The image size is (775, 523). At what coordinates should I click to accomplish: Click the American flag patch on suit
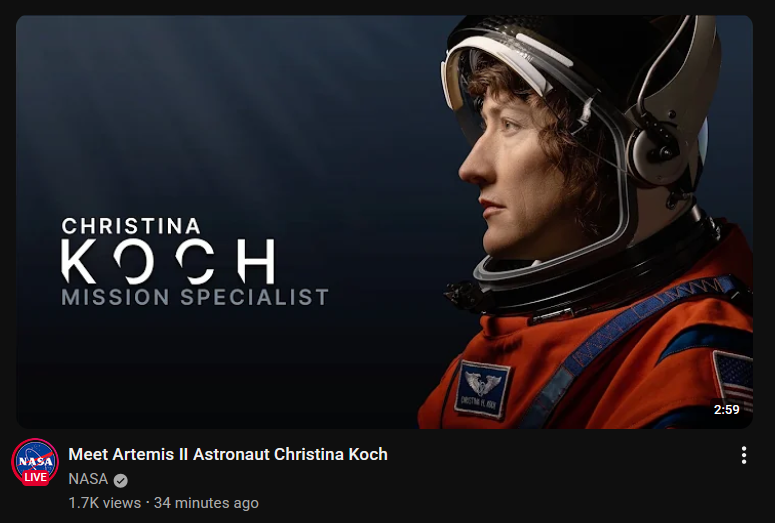tap(733, 378)
